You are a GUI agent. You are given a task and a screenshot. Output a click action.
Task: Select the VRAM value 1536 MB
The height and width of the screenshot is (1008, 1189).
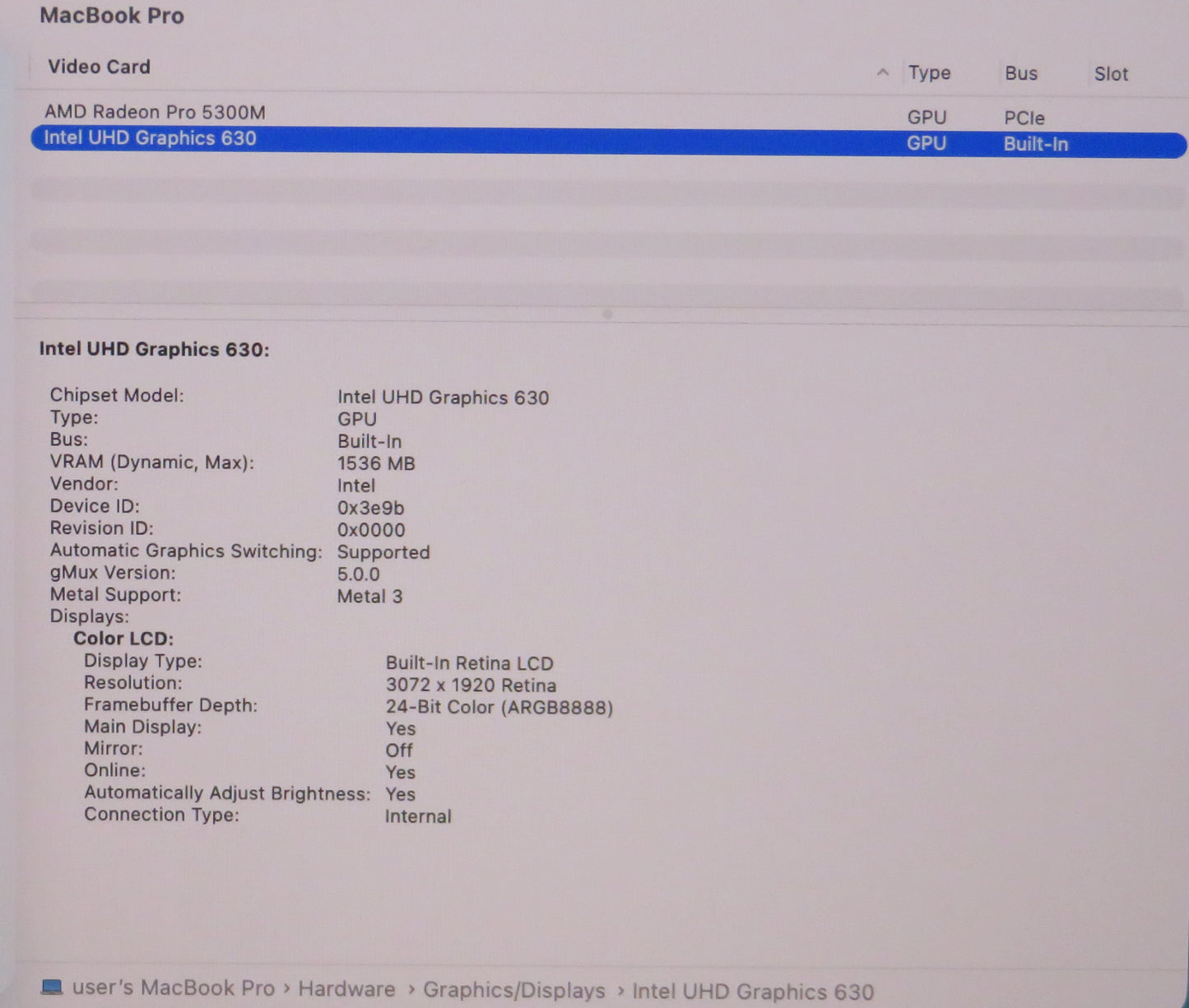click(375, 463)
